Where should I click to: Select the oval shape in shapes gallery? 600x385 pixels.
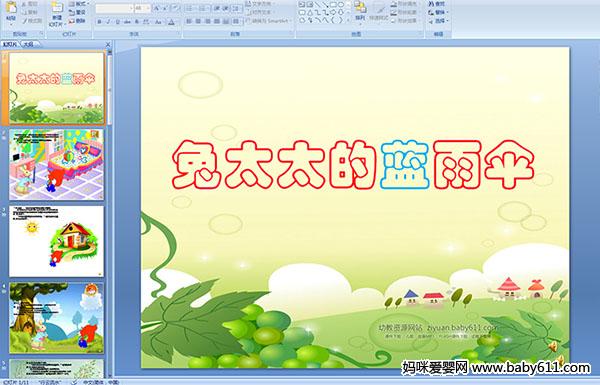[341, 5]
